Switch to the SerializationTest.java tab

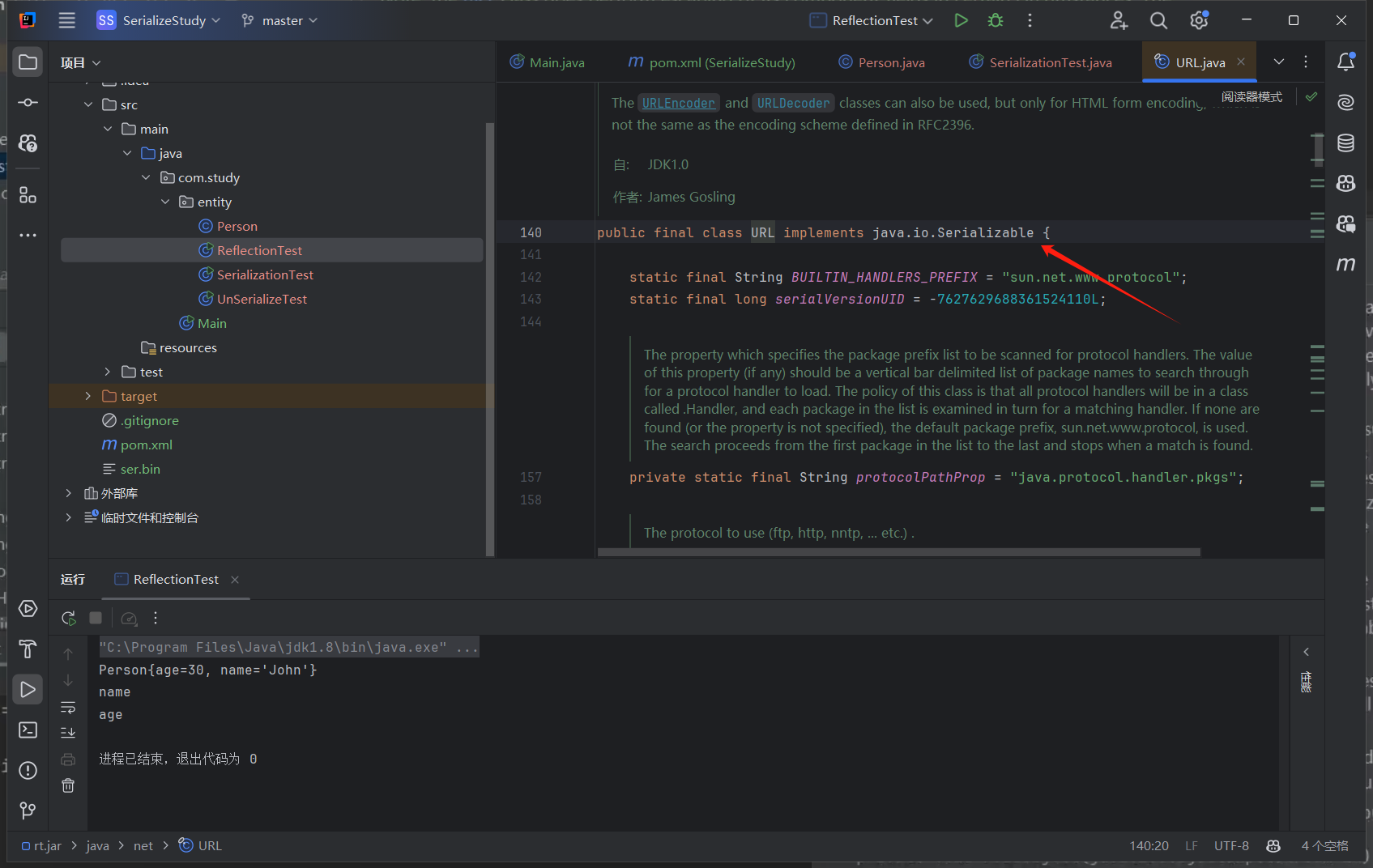point(1041,62)
